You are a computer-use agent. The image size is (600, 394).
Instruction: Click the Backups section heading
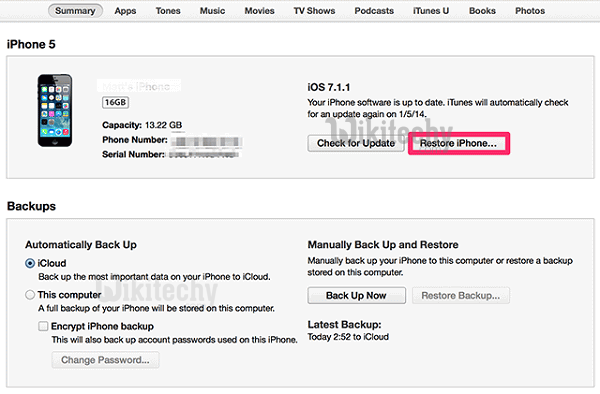(x=31, y=207)
